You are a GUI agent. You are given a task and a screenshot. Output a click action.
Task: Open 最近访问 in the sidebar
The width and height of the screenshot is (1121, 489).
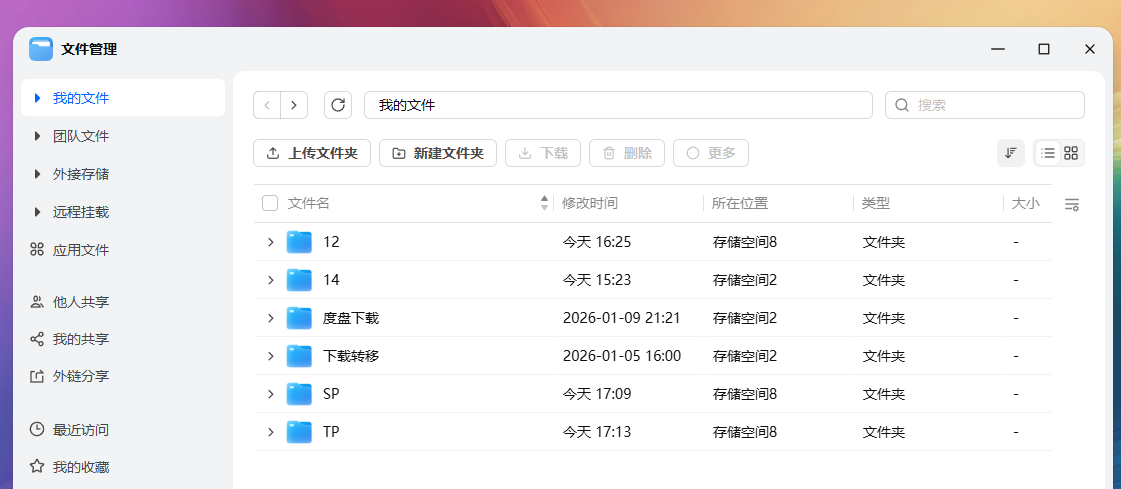click(80, 430)
